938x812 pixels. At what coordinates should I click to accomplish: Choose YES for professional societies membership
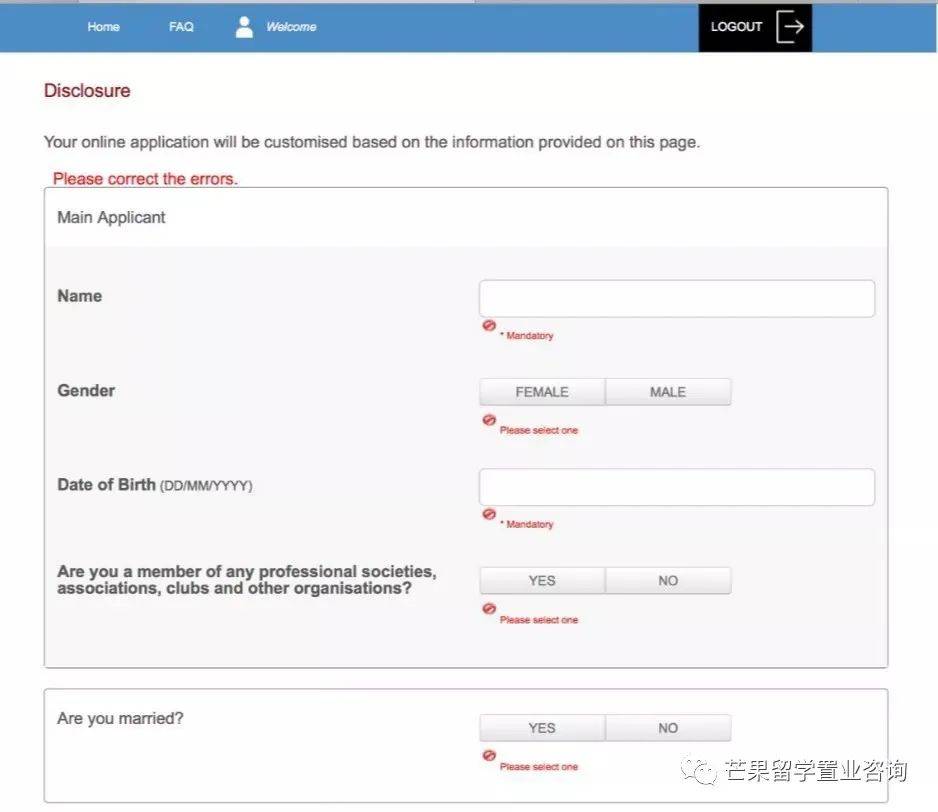pyautogui.click(x=542, y=581)
